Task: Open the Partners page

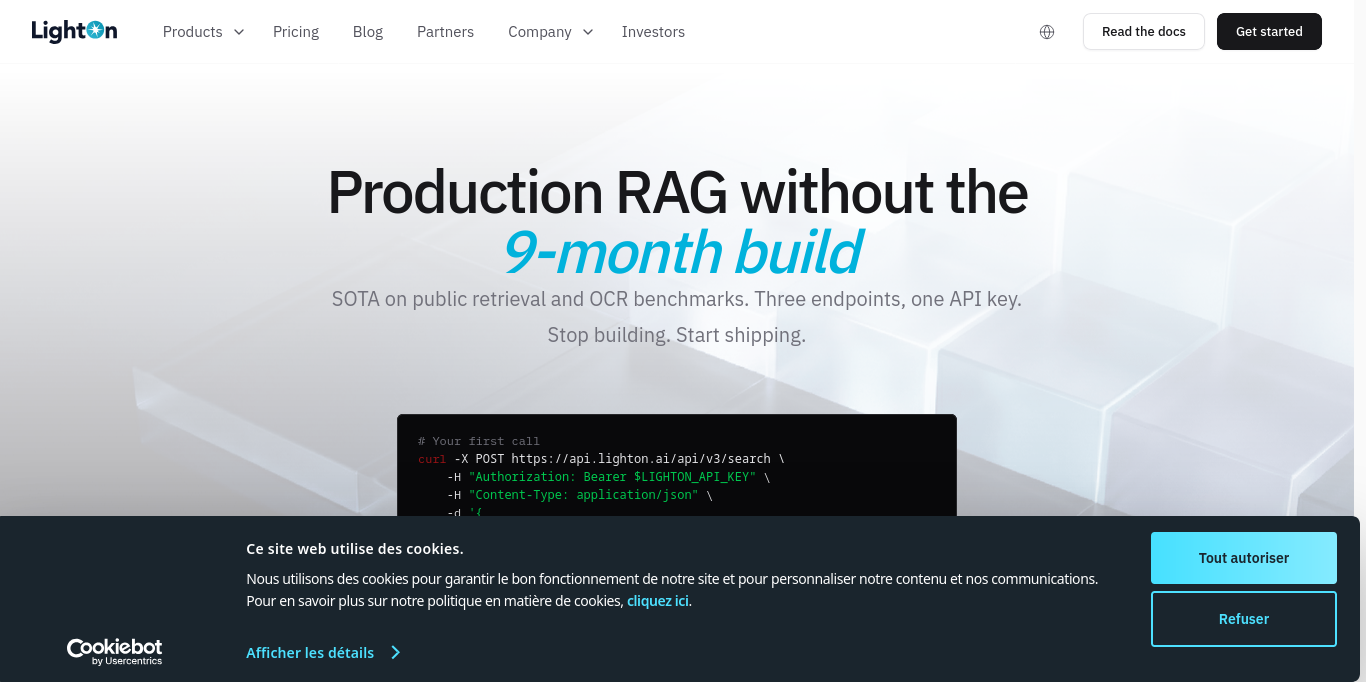Action: [x=445, y=32]
